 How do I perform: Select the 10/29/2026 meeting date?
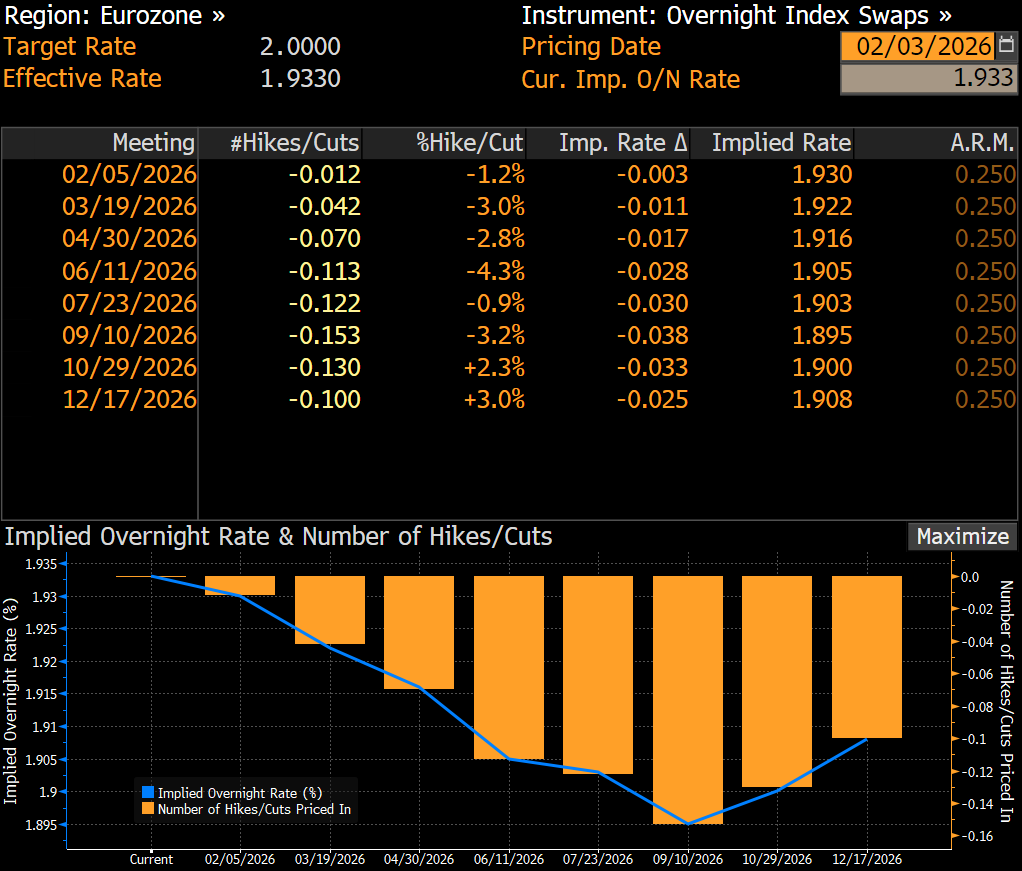(129, 367)
